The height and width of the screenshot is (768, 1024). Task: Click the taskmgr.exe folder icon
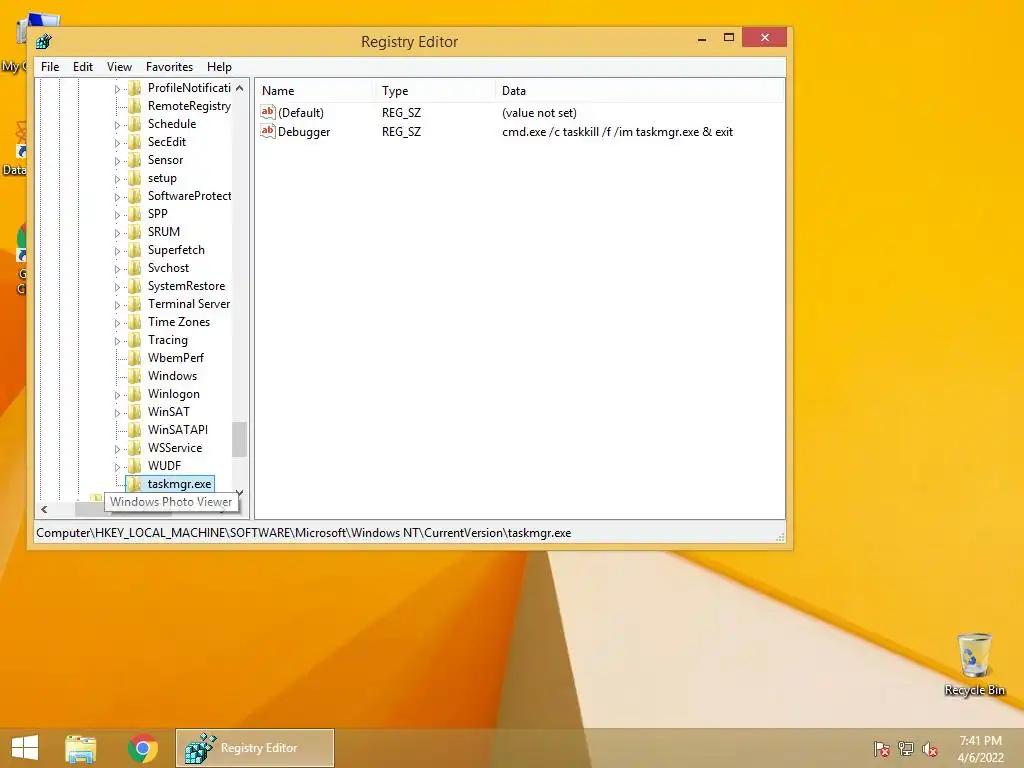tap(135, 484)
